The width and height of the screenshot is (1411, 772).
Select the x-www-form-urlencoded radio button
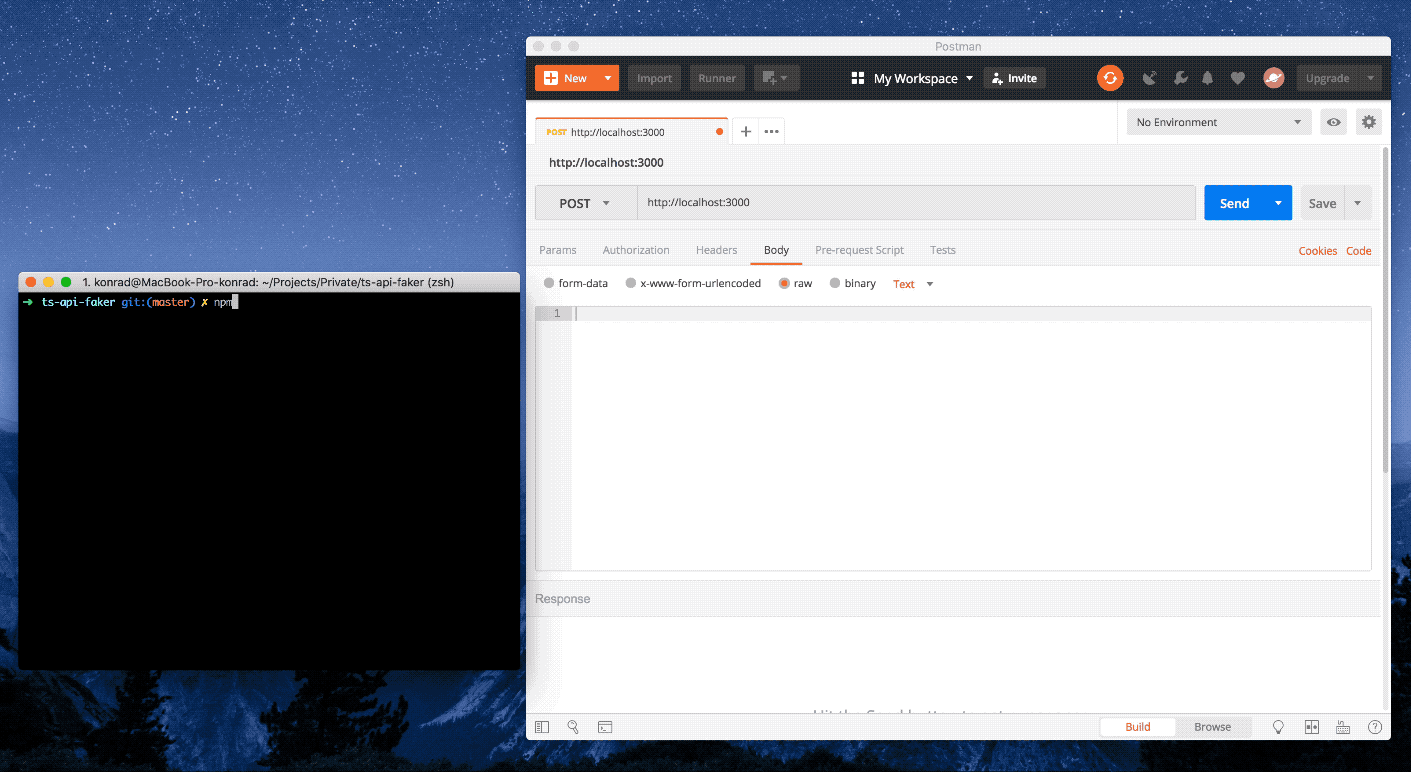coord(631,284)
